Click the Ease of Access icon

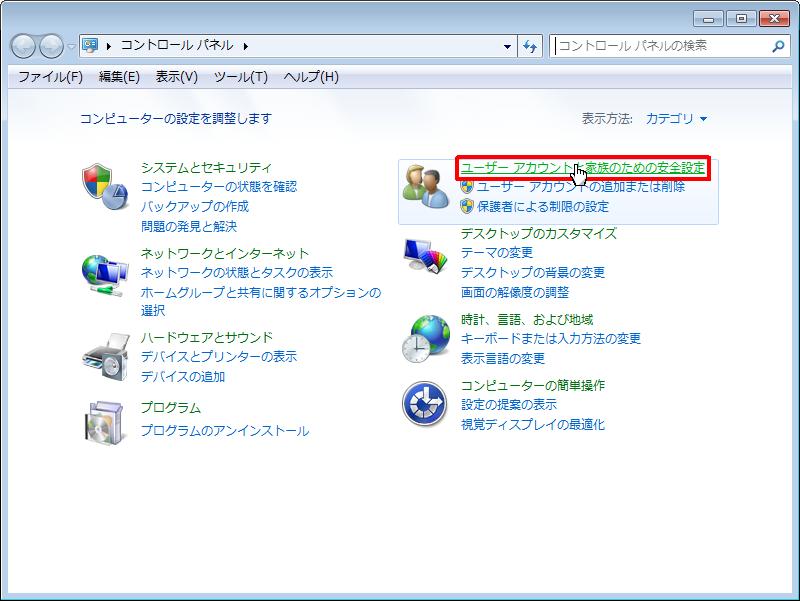[x=426, y=405]
